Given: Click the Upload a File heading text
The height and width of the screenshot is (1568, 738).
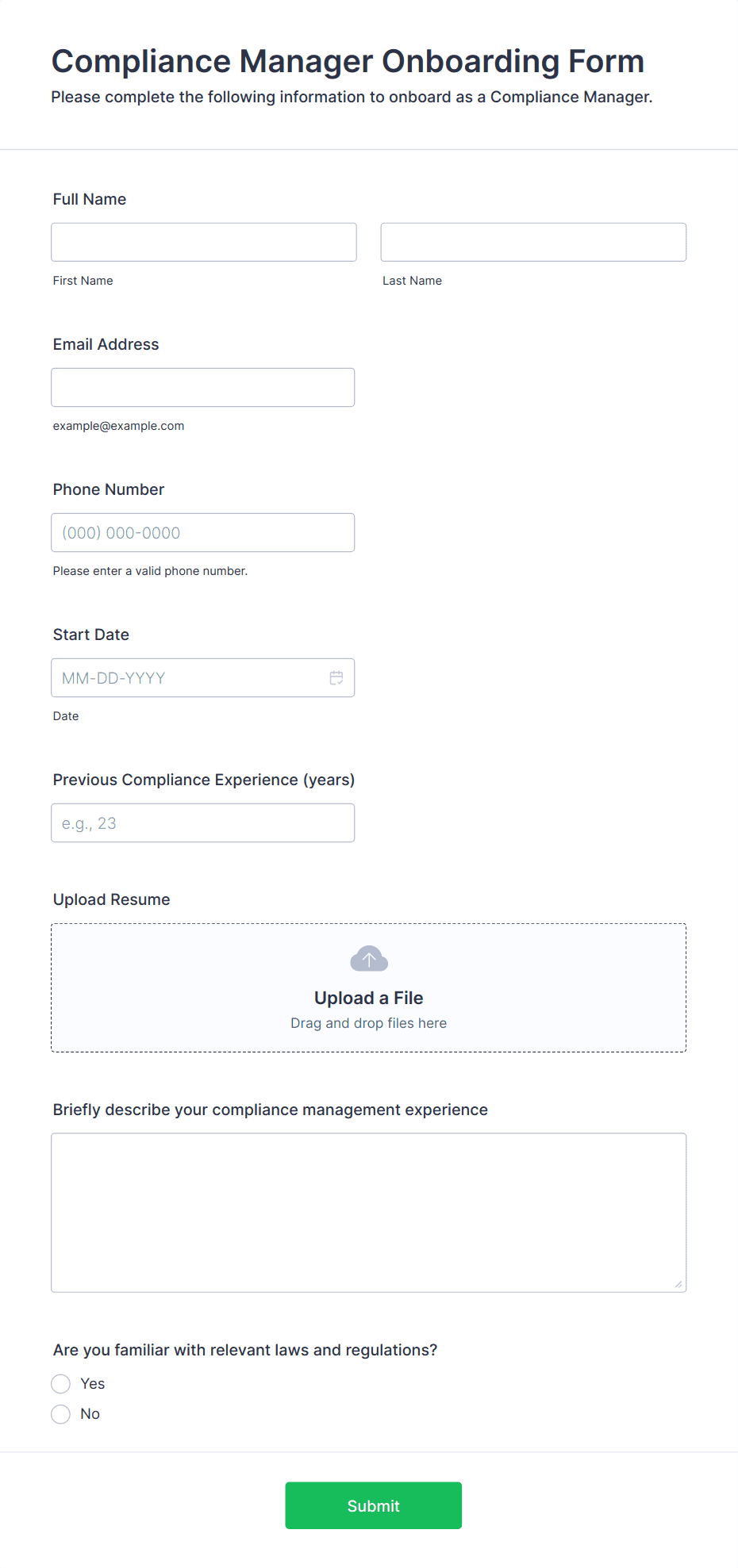Looking at the screenshot, I should point(369,998).
